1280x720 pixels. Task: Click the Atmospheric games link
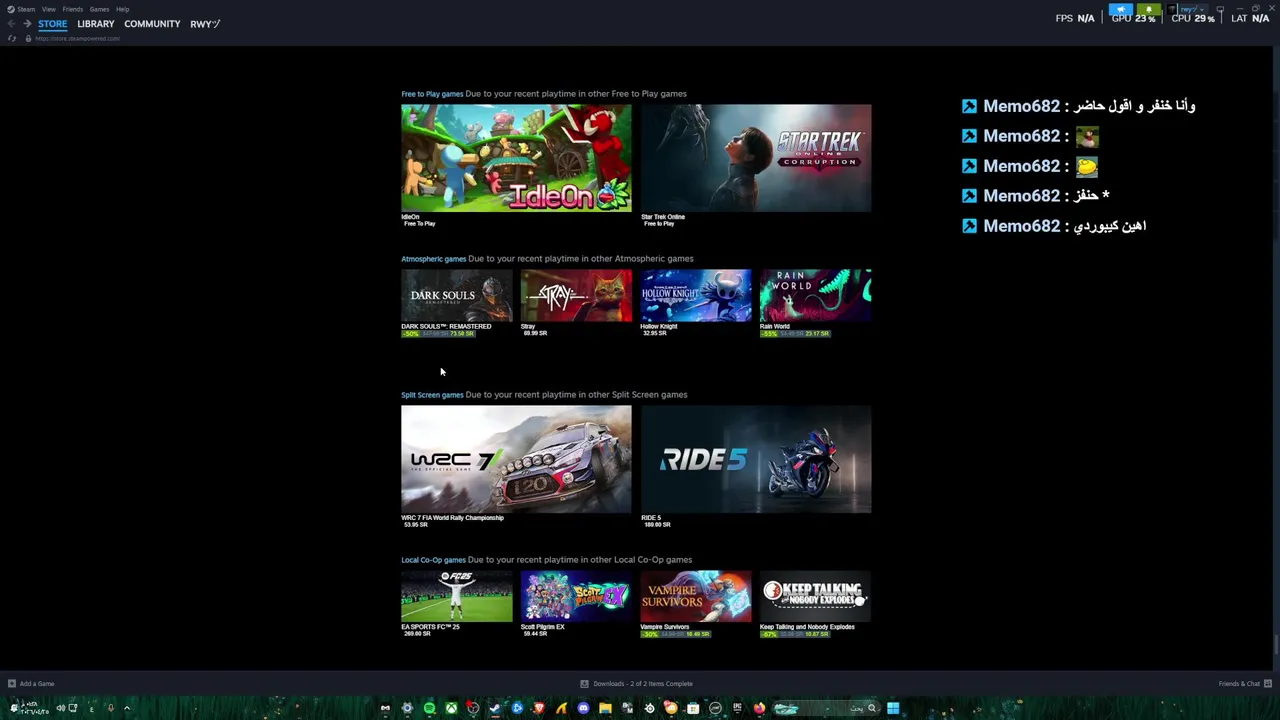434,259
